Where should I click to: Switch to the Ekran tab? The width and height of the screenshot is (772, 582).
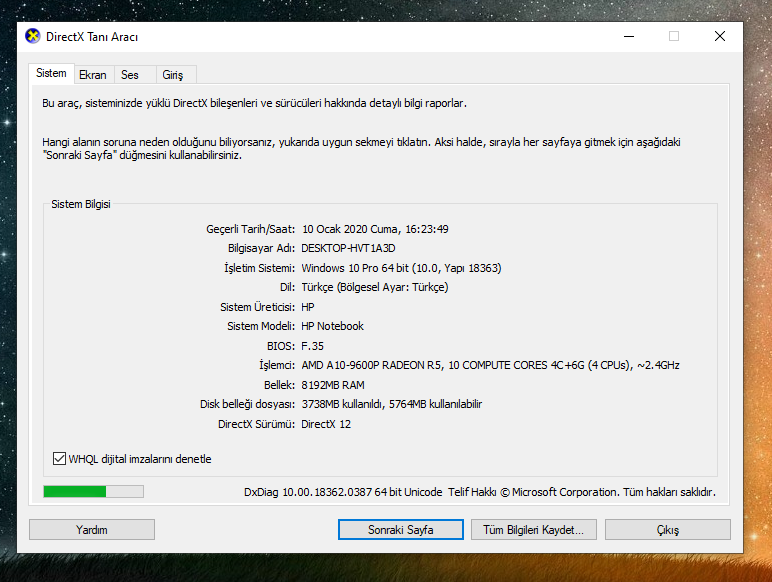(93, 75)
